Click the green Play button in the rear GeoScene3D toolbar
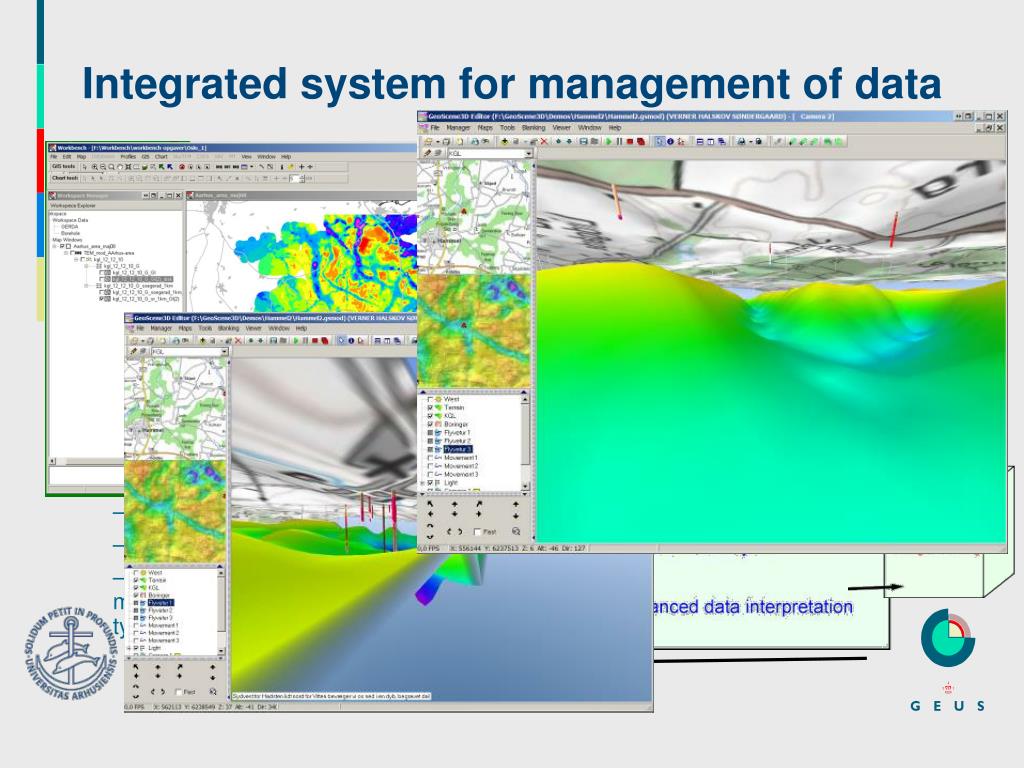The height and width of the screenshot is (768, 1024). point(296,340)
